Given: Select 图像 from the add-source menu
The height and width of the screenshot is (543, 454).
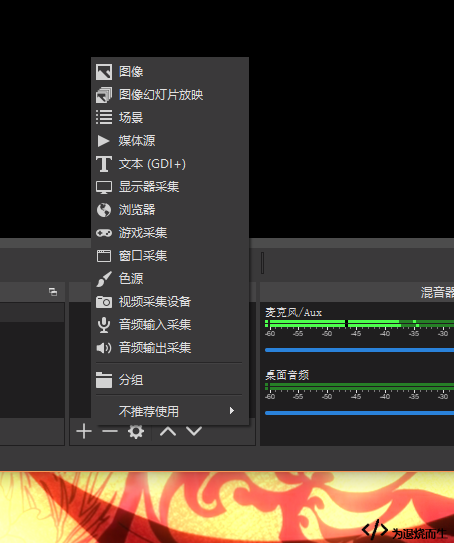Looking at the screenshot, I should [170, 72].
